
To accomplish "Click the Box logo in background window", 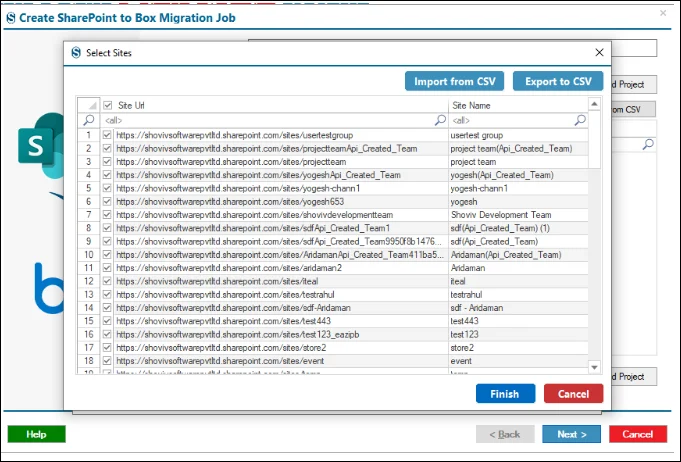I will [x=49, y=288].
